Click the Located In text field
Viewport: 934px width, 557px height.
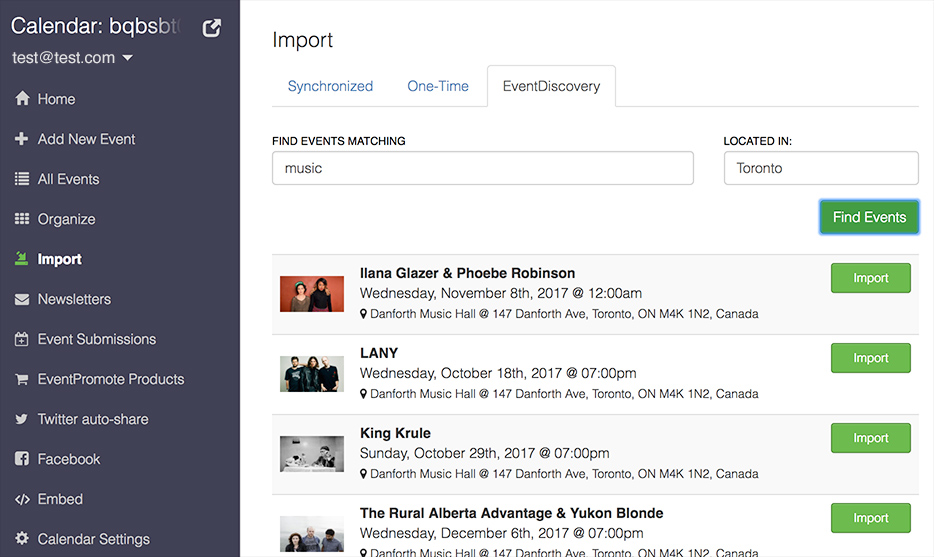pos(820,168)
